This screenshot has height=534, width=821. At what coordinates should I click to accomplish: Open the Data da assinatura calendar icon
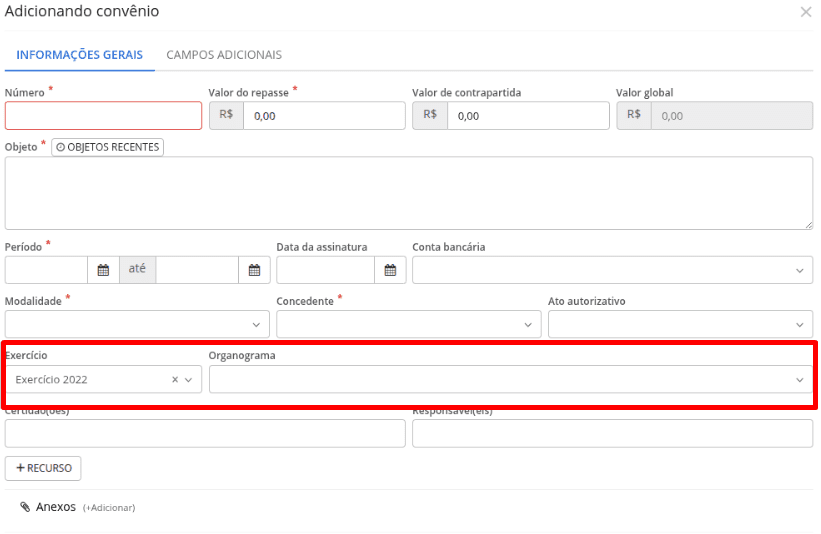pyautogui.click(x=390, y=270)
